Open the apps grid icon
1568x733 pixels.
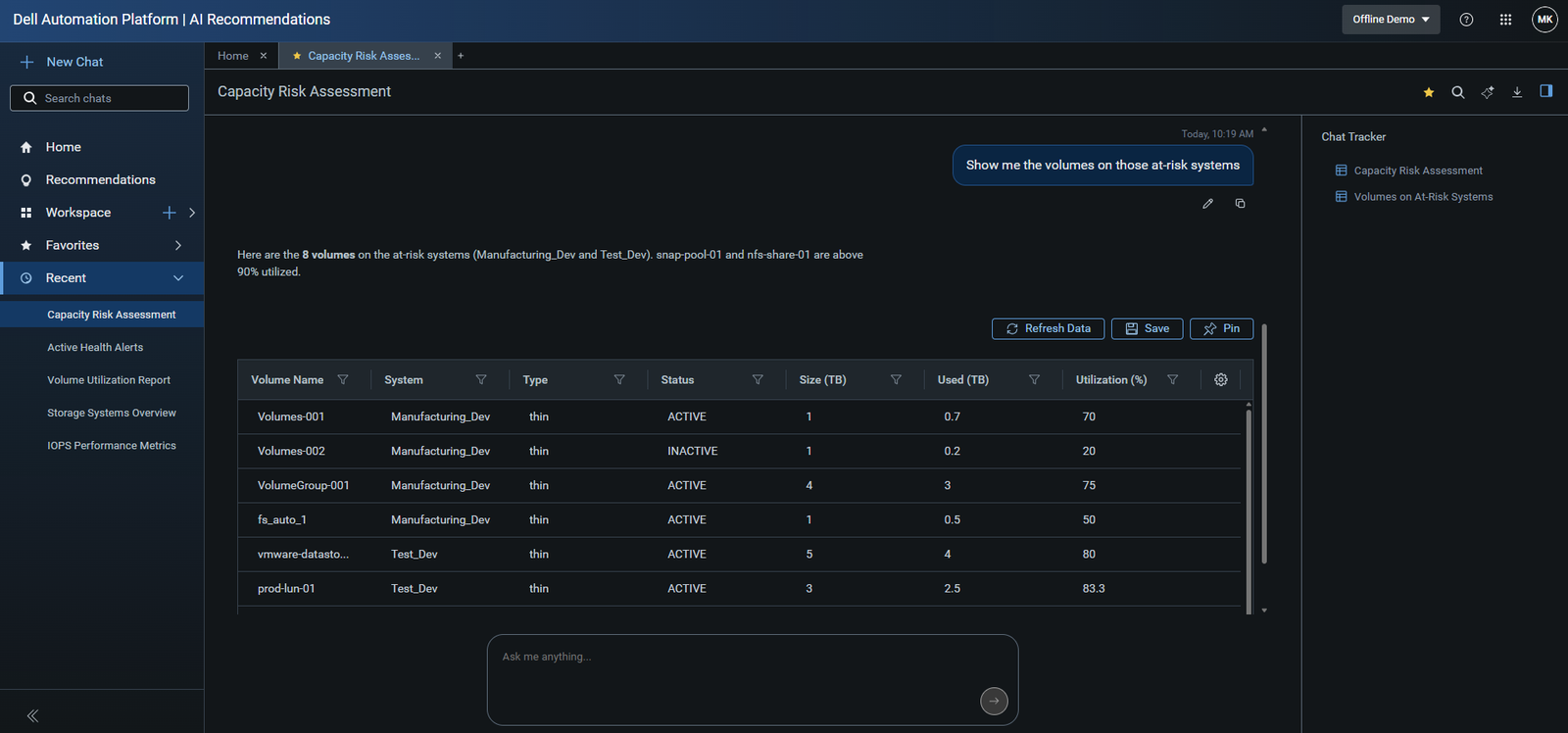pyautogui.click(x=1505, y=20)
